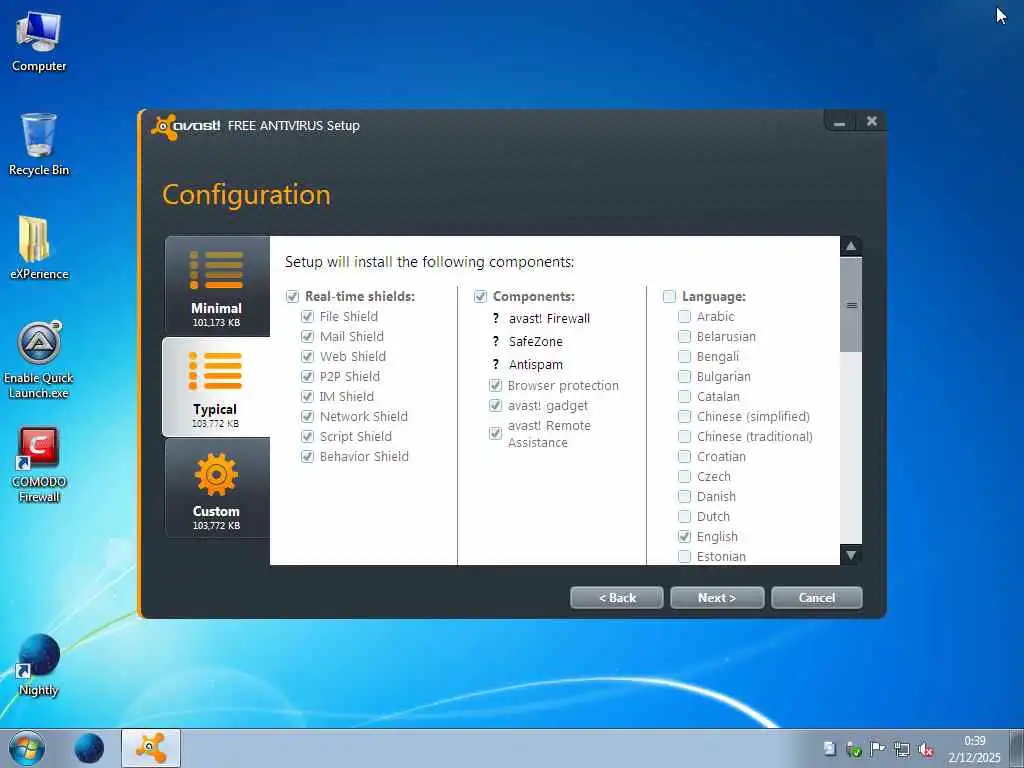This screenshot has height=768, width=1024.
Task: Toggle the Language group checkbox
Action: 669,296
